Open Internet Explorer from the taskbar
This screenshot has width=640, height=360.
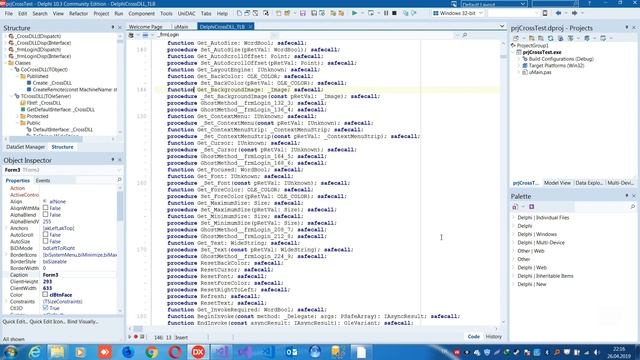[34, 352]
